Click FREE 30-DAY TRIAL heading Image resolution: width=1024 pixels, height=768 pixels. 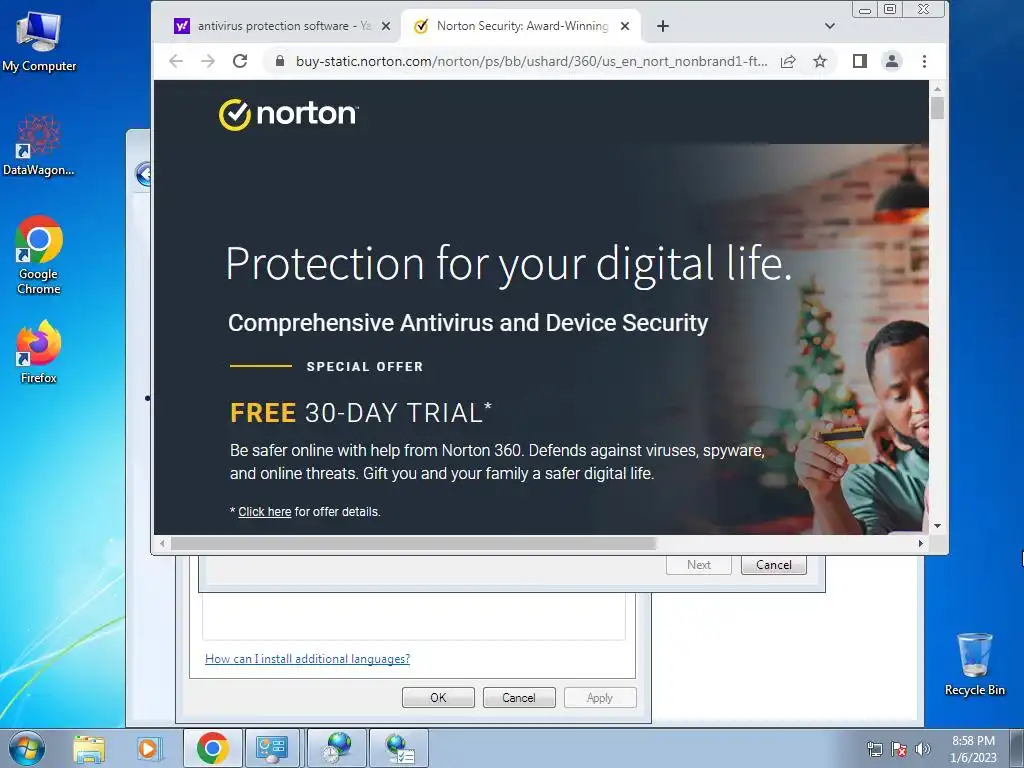(x=360, y=413)
